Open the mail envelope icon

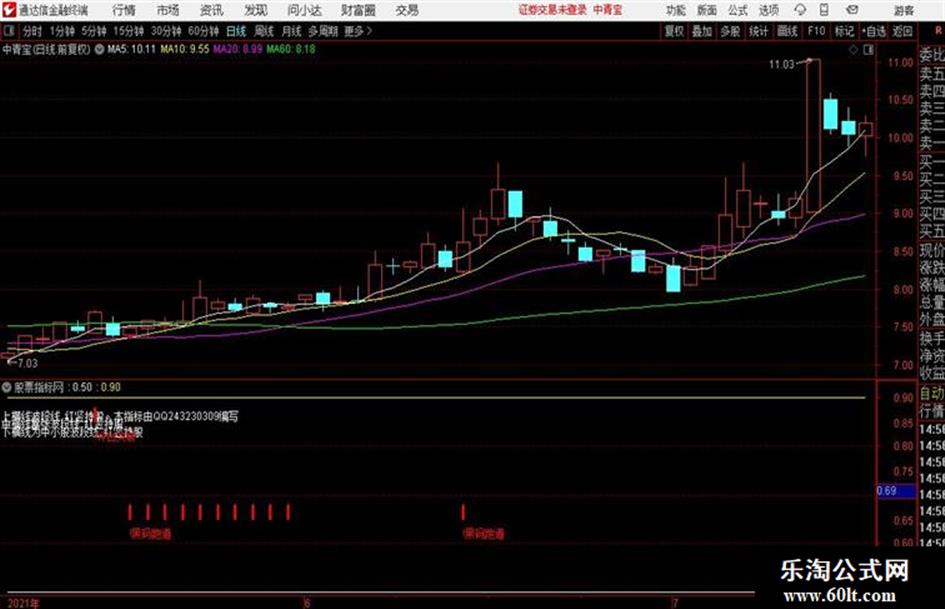point(852,10)
